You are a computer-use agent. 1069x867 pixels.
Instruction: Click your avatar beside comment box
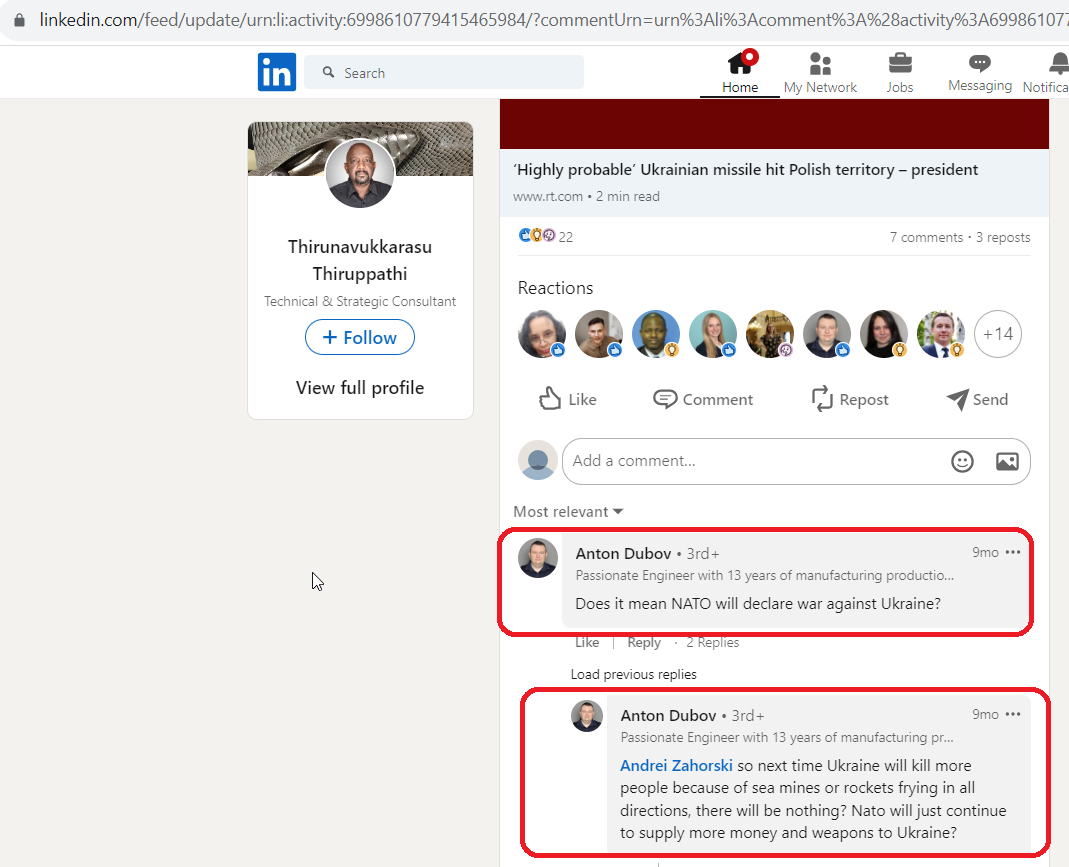pos(538,460)
